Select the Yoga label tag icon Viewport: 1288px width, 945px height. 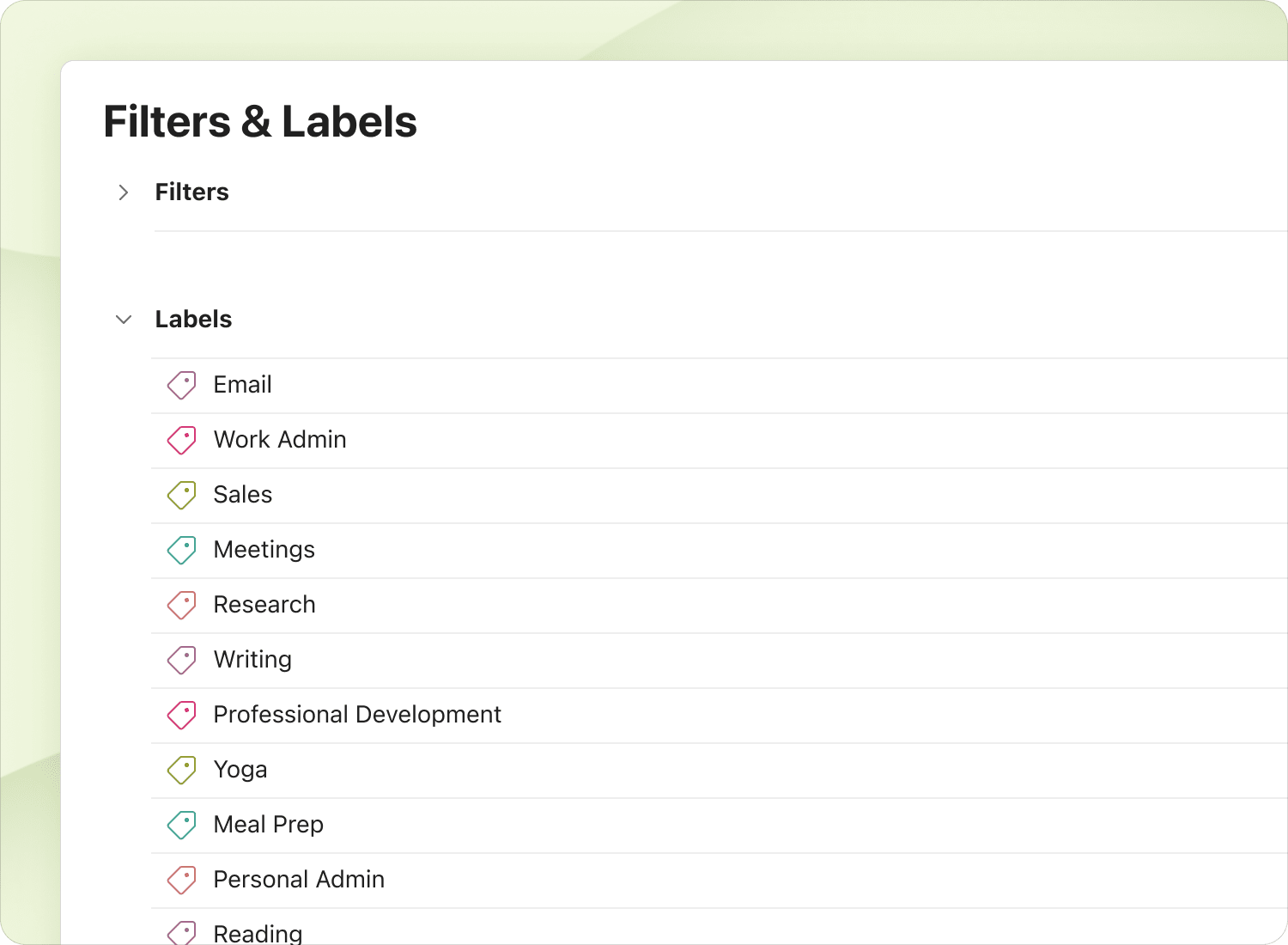pyautogui.click(x=182, y=770)
